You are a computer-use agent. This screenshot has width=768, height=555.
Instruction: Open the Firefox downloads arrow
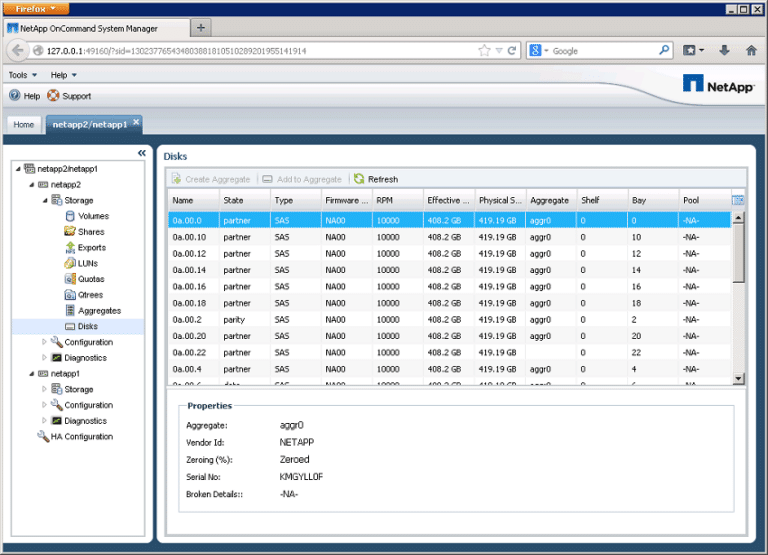click(x=724, y=50)
